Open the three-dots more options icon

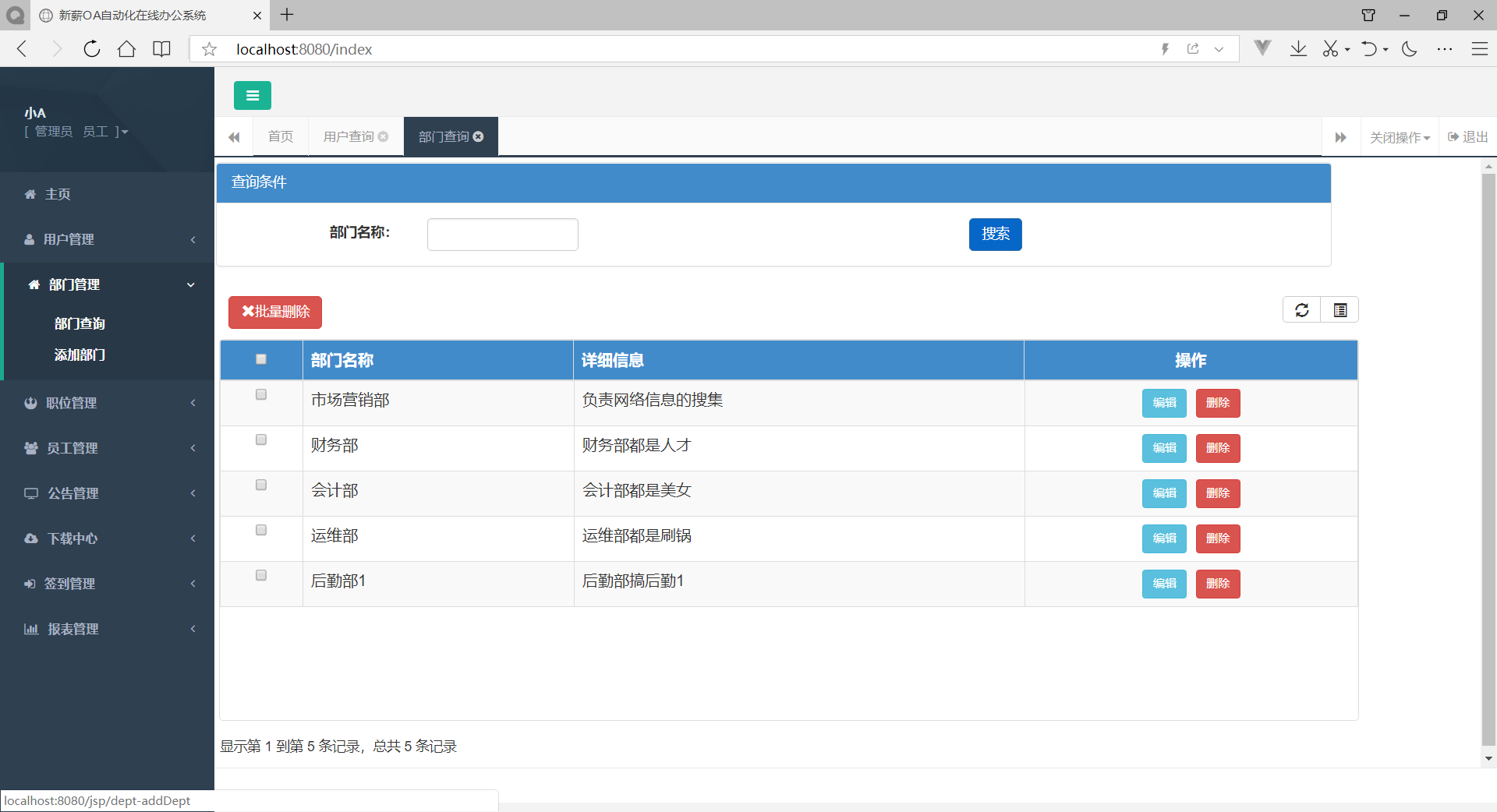coord(1445,49)
